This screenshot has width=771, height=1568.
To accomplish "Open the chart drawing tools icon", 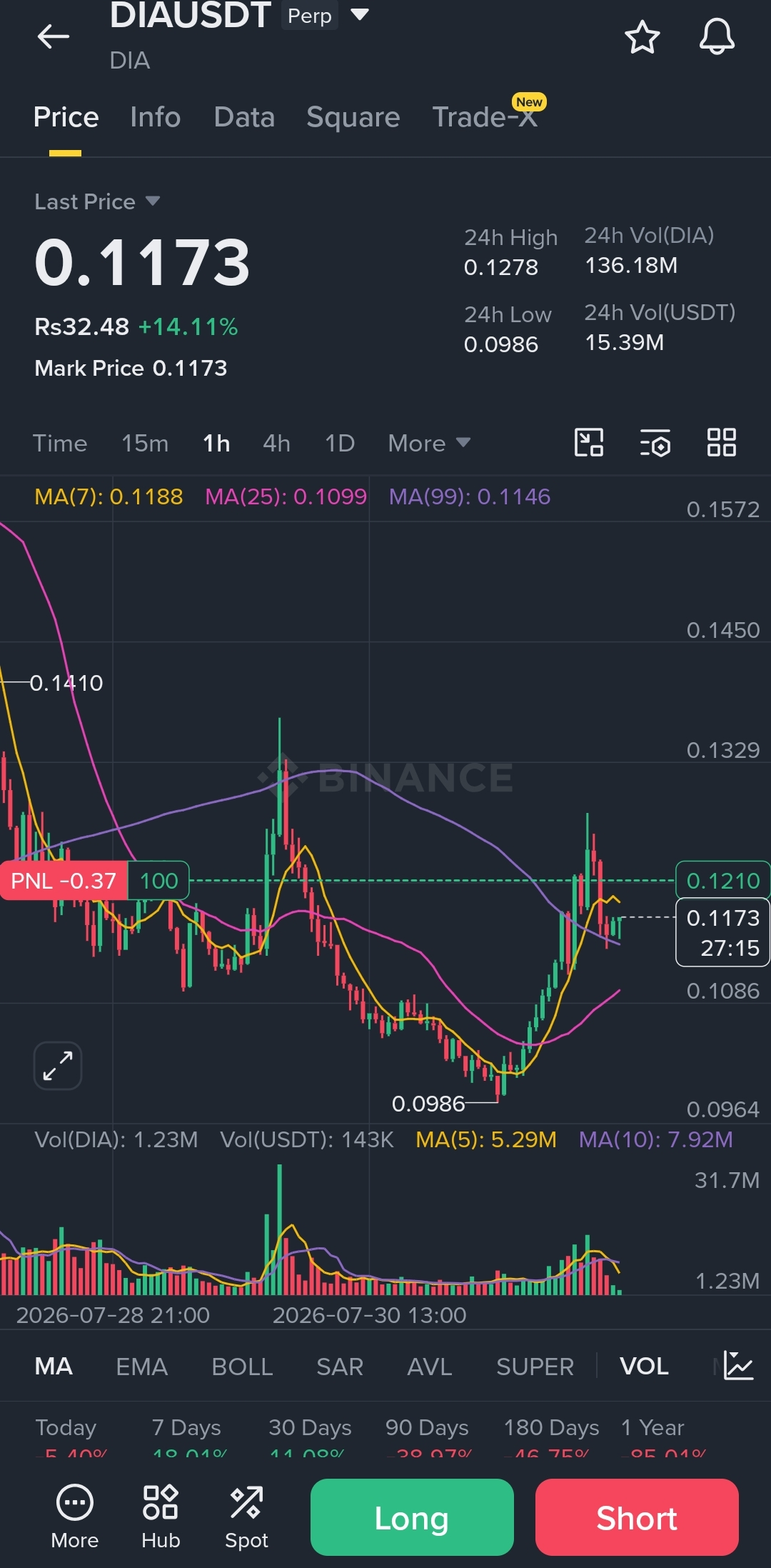I will 589,442.
